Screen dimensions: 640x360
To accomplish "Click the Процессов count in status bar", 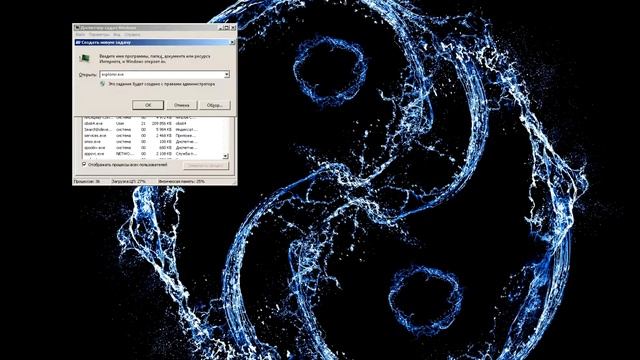I will (x=87, y=181).
